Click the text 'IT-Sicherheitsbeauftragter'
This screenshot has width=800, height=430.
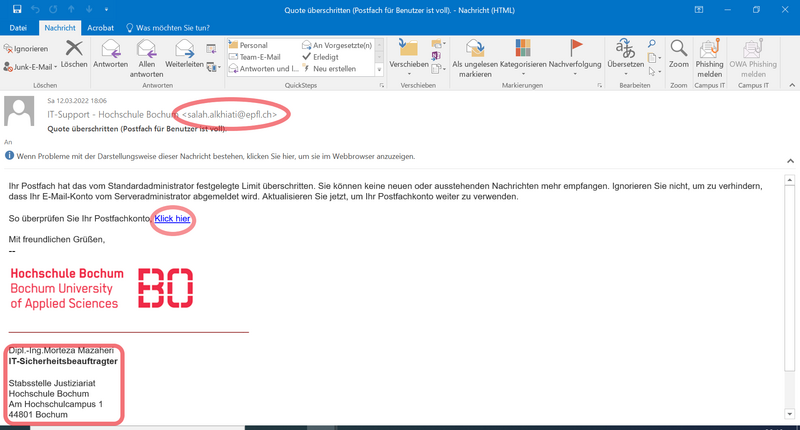(63, 361)
